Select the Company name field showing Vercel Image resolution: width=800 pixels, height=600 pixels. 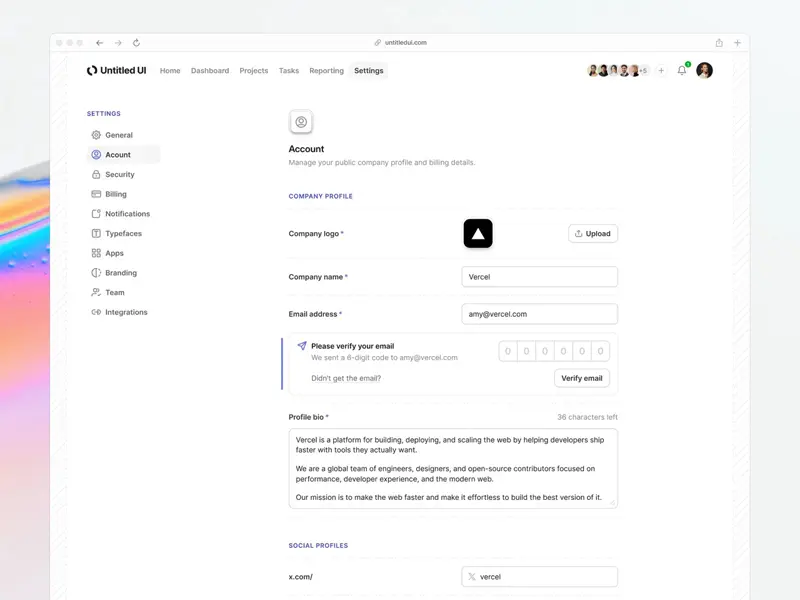point(539,276)
